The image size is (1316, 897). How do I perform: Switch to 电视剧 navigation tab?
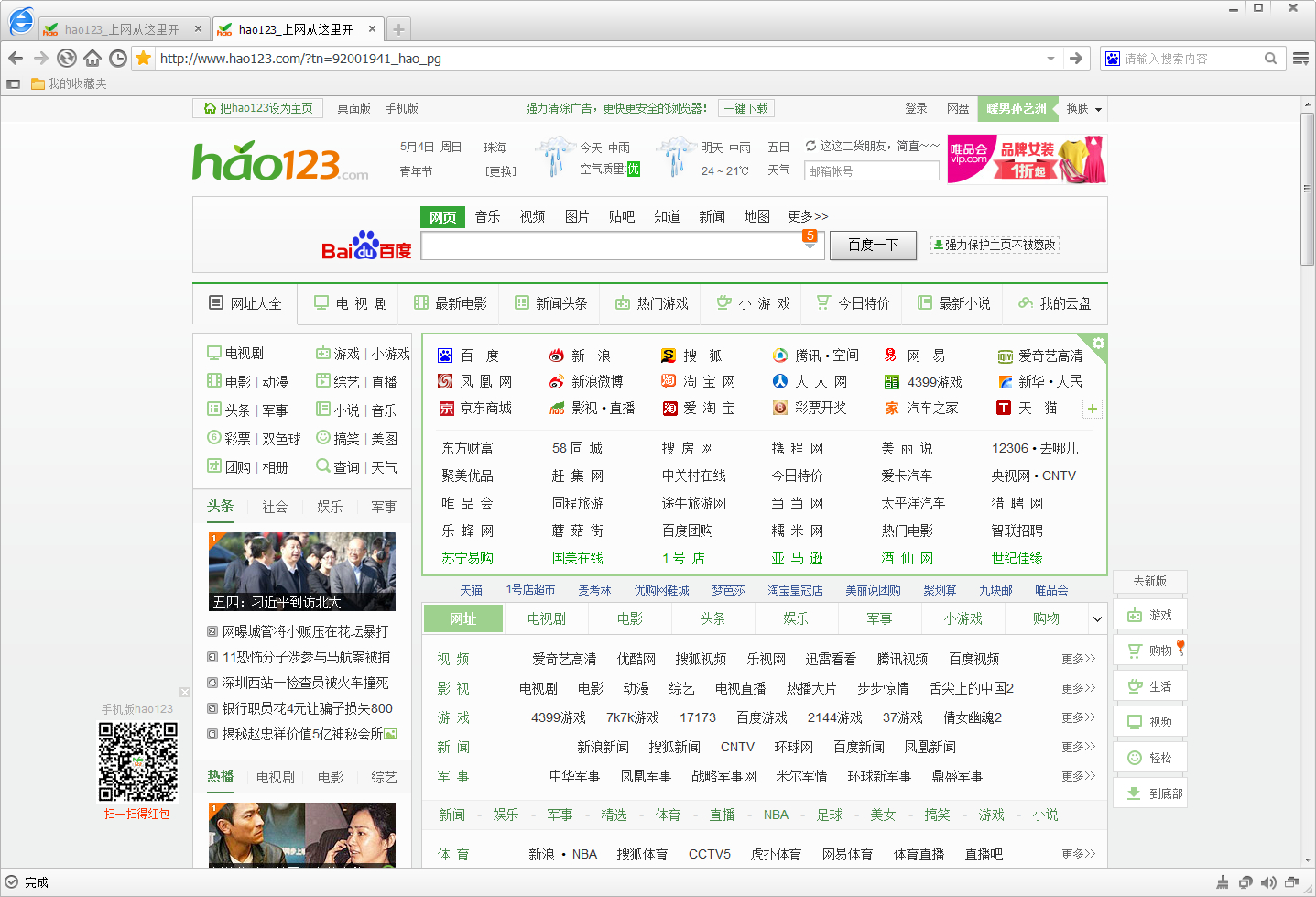pos(350,303)
